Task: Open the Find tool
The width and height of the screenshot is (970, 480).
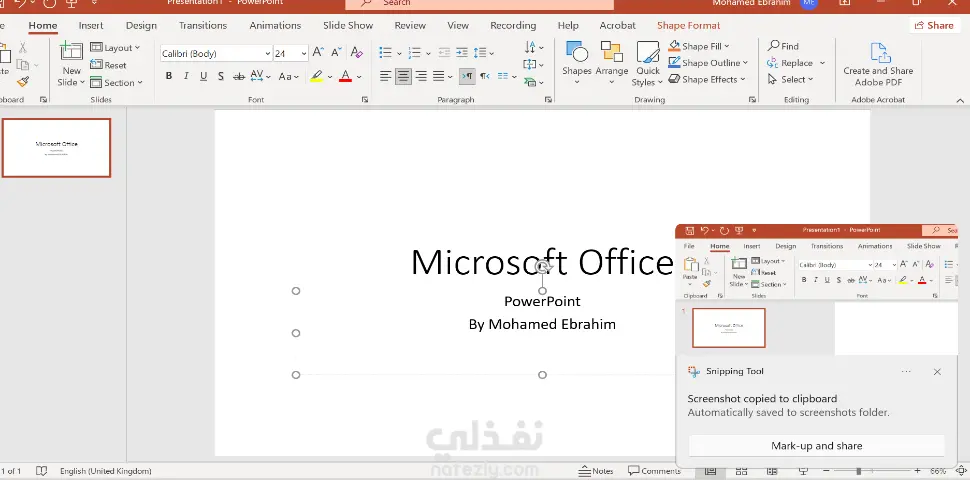Action: (x=783, y=46)
